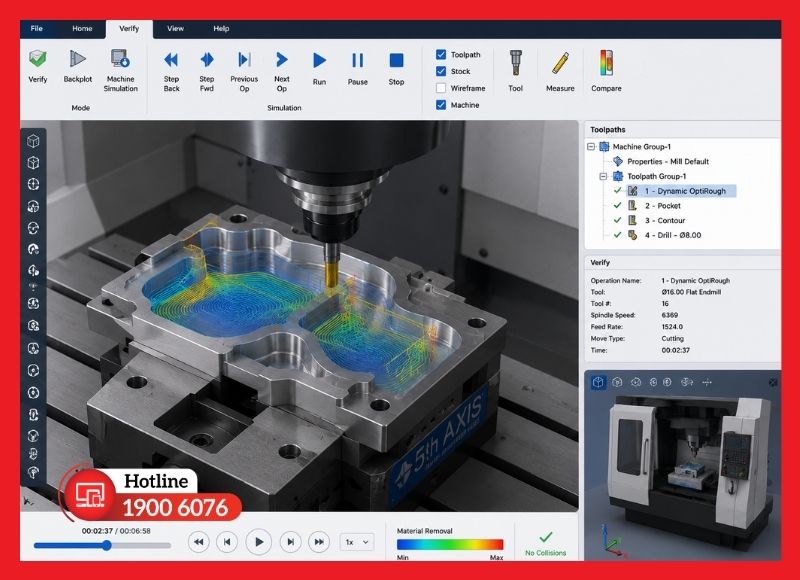The width and height of the screenshot is (800, 580).
Task: Open the Help tab
Action: [221, 29]
